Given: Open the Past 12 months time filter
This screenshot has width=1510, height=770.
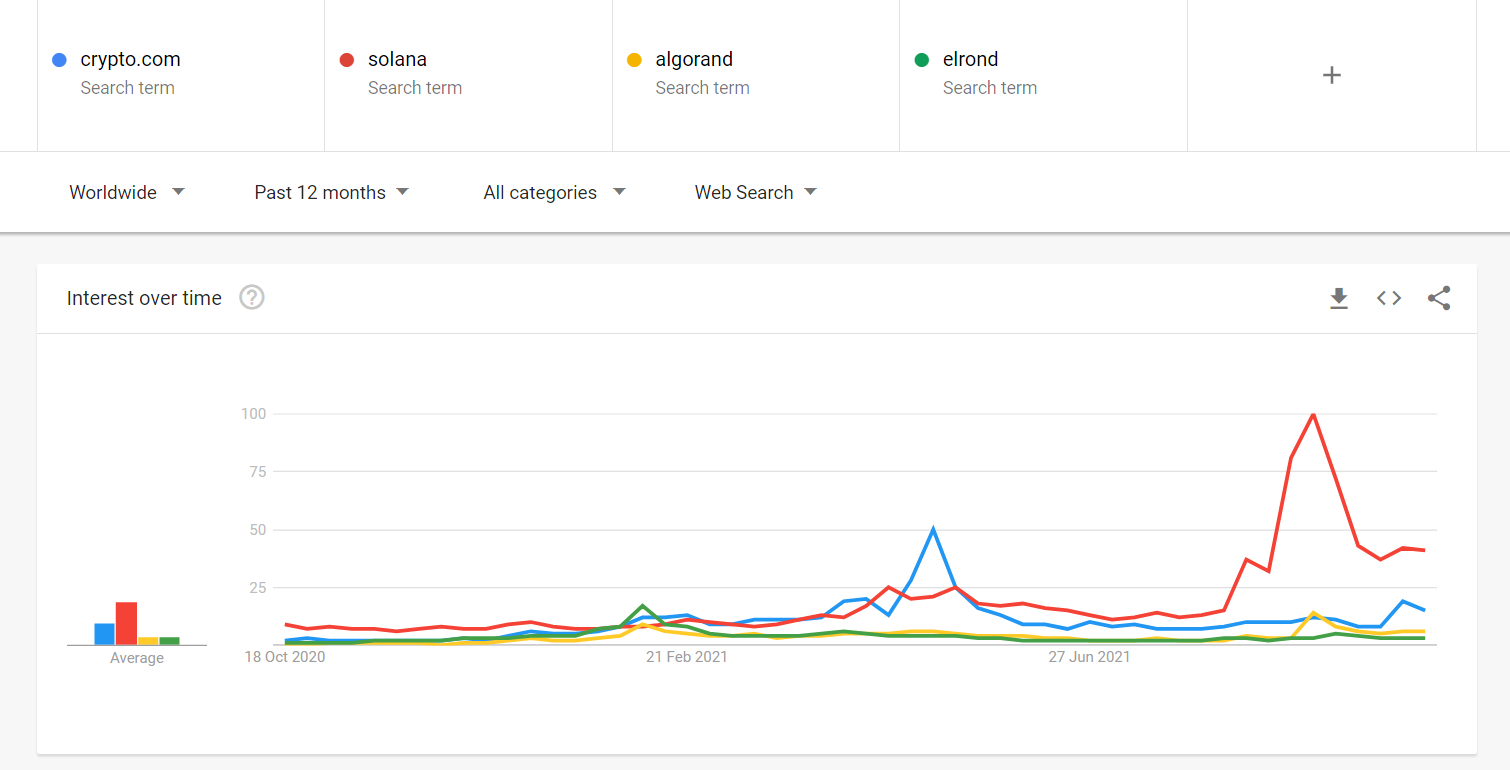Looking at the screenshot, I should [332, 192].
